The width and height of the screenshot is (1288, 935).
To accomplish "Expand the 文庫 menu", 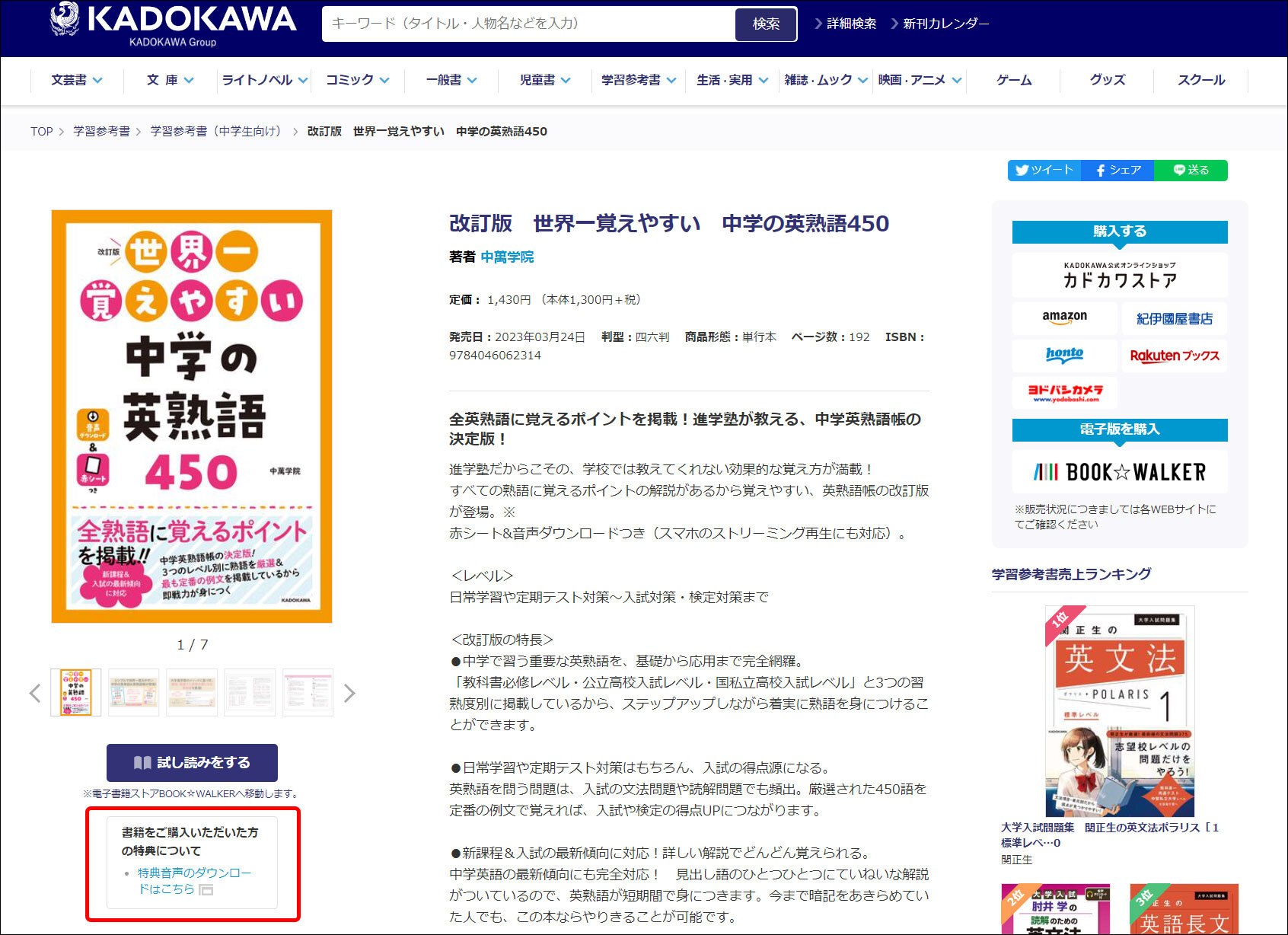I will click(x=171, y=80).
